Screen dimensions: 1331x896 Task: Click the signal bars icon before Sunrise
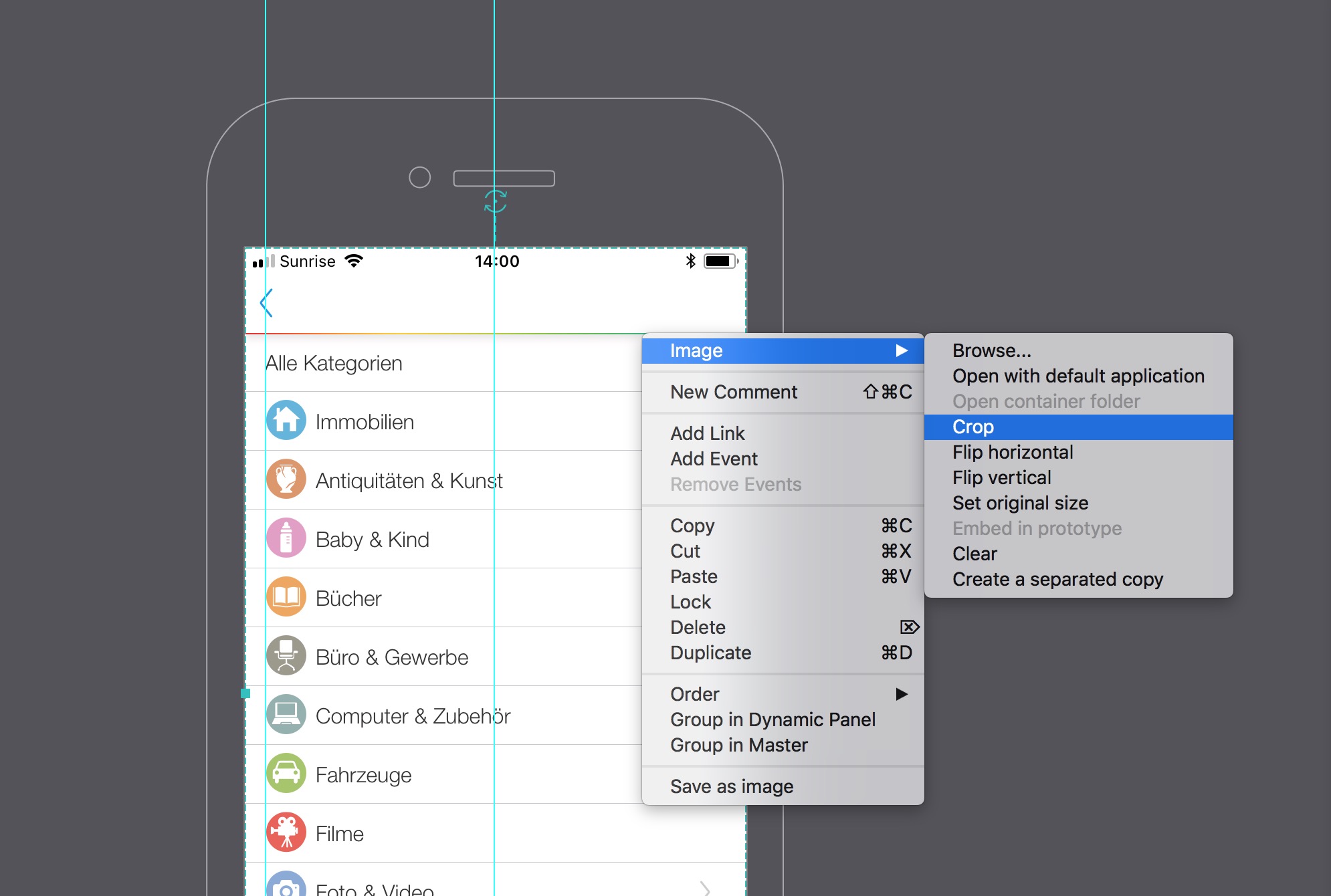pos(264,261)
